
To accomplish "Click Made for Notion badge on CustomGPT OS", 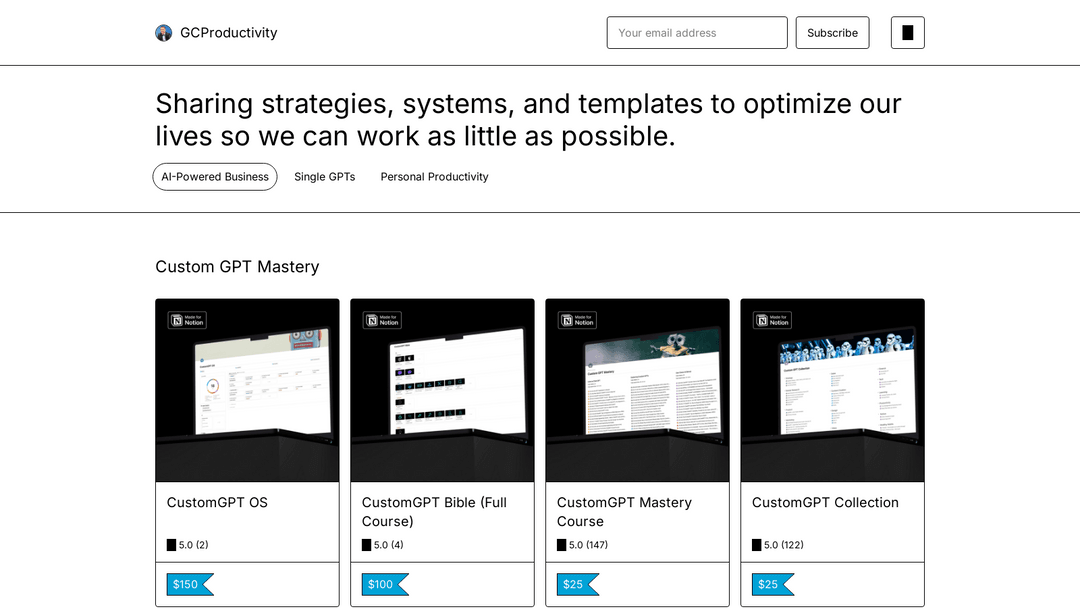I will pyautogui.click(x=187, y=320).
